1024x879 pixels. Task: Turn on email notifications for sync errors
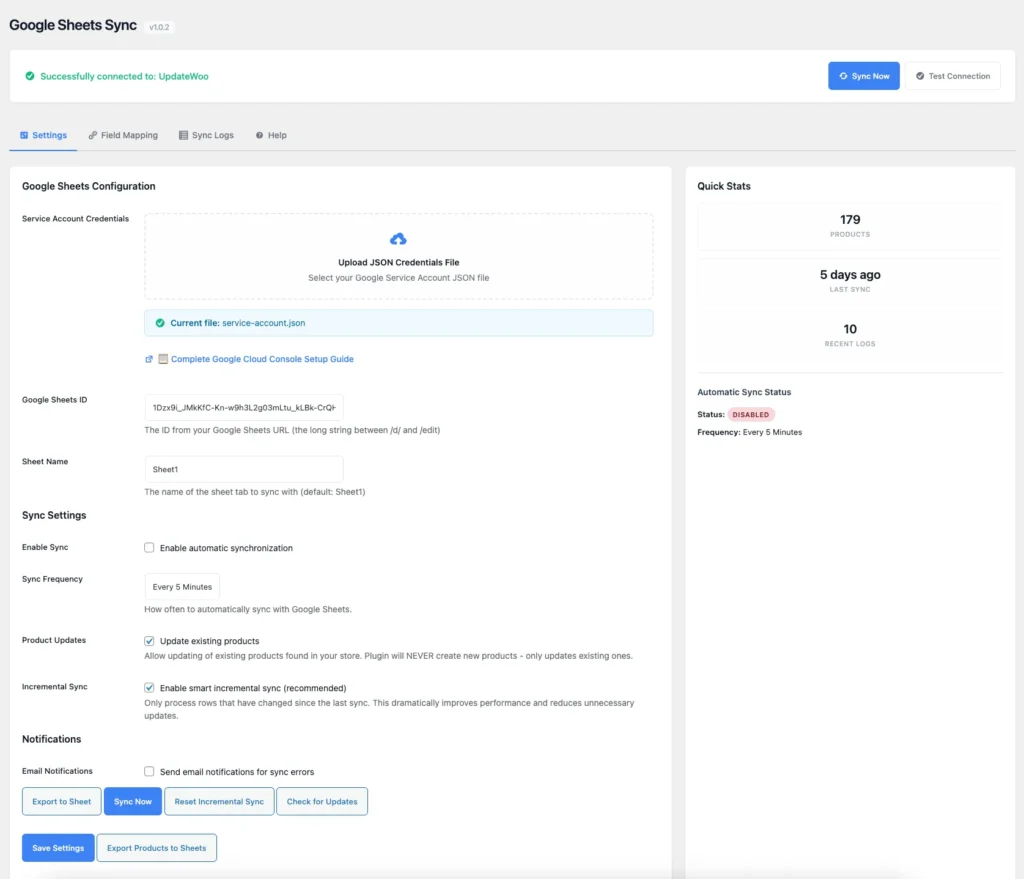coord(149,772)
